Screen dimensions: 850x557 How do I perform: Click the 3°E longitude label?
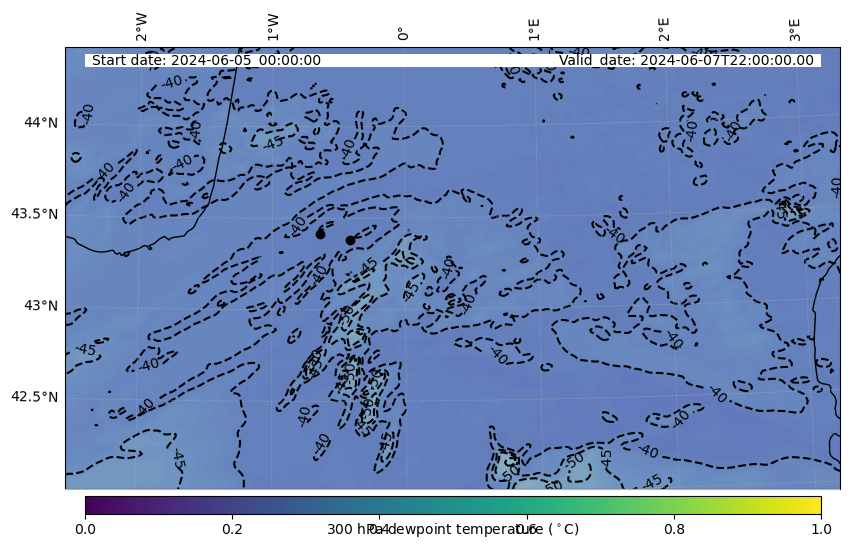(x=795, y=29)
